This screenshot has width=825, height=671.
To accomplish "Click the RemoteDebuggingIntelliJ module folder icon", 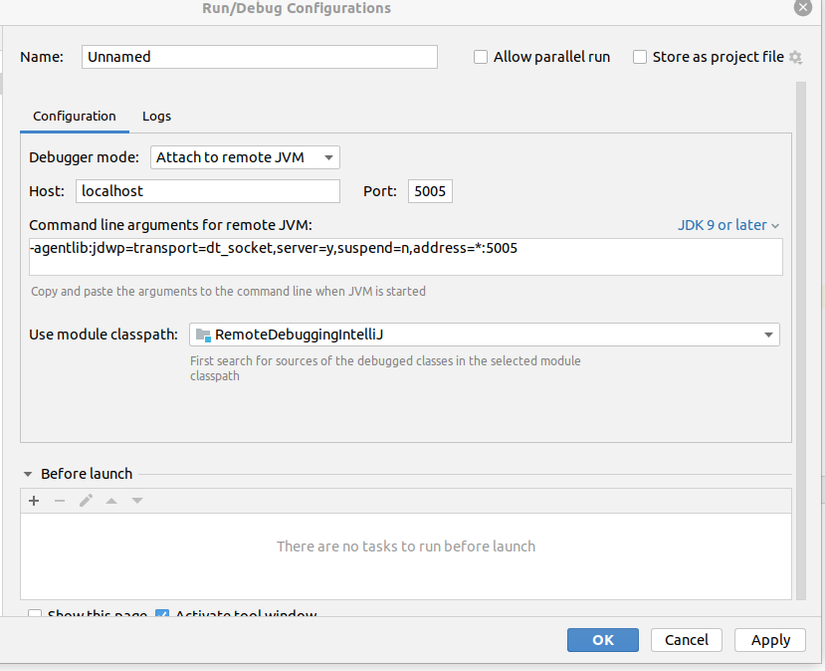I will (204, 335).
